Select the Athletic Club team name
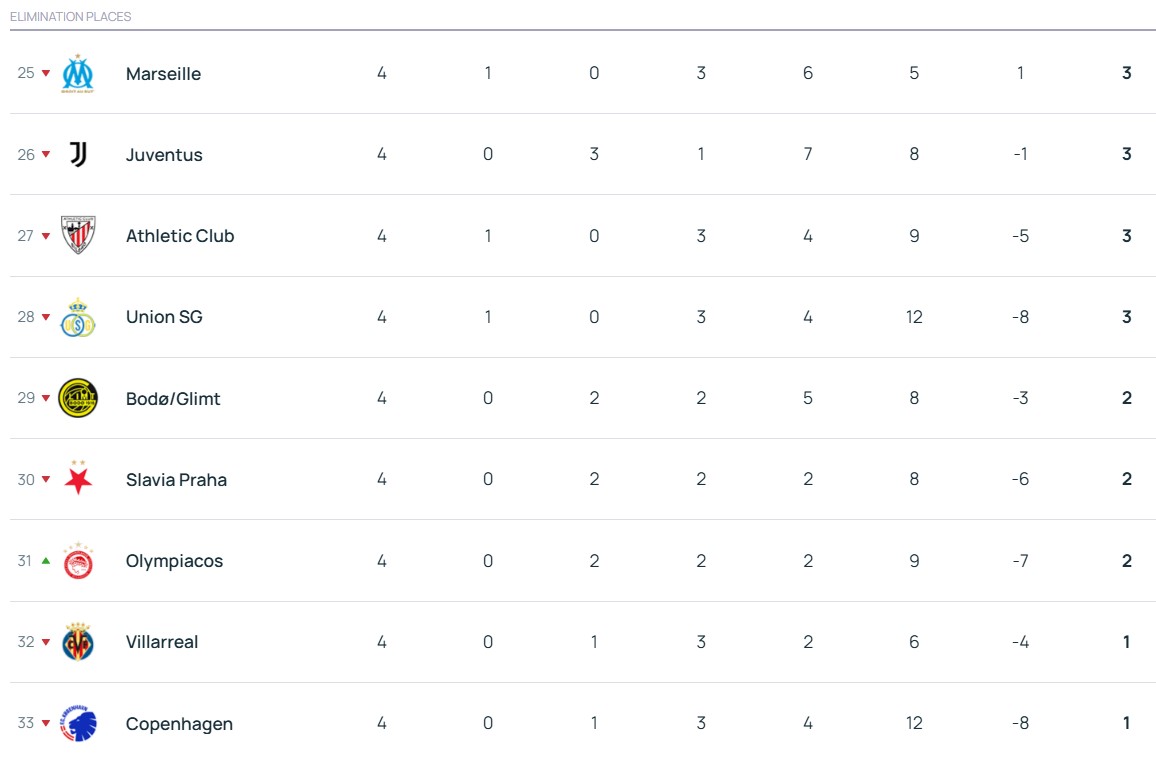The height and width of the screenshot is (759, 1156). [180, 236]
